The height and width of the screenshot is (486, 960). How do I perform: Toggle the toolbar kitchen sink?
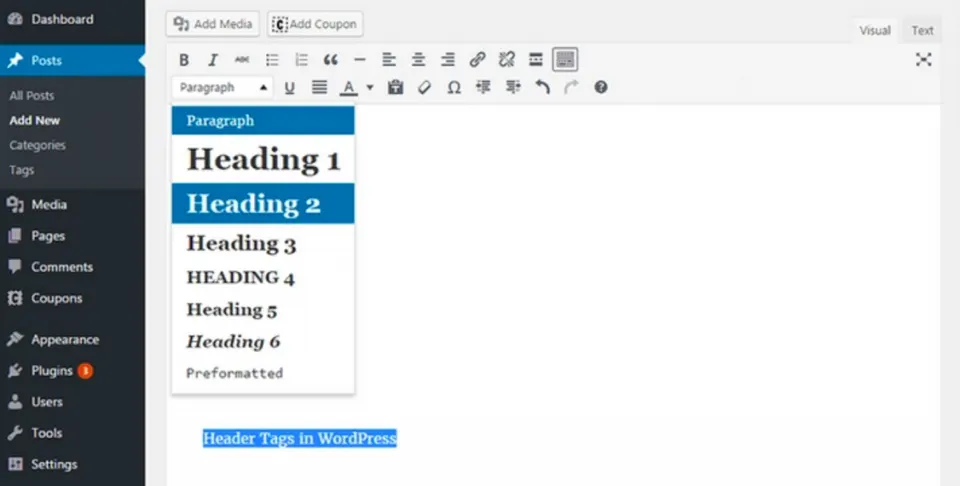pyautogui.click(x=565, y=60)
